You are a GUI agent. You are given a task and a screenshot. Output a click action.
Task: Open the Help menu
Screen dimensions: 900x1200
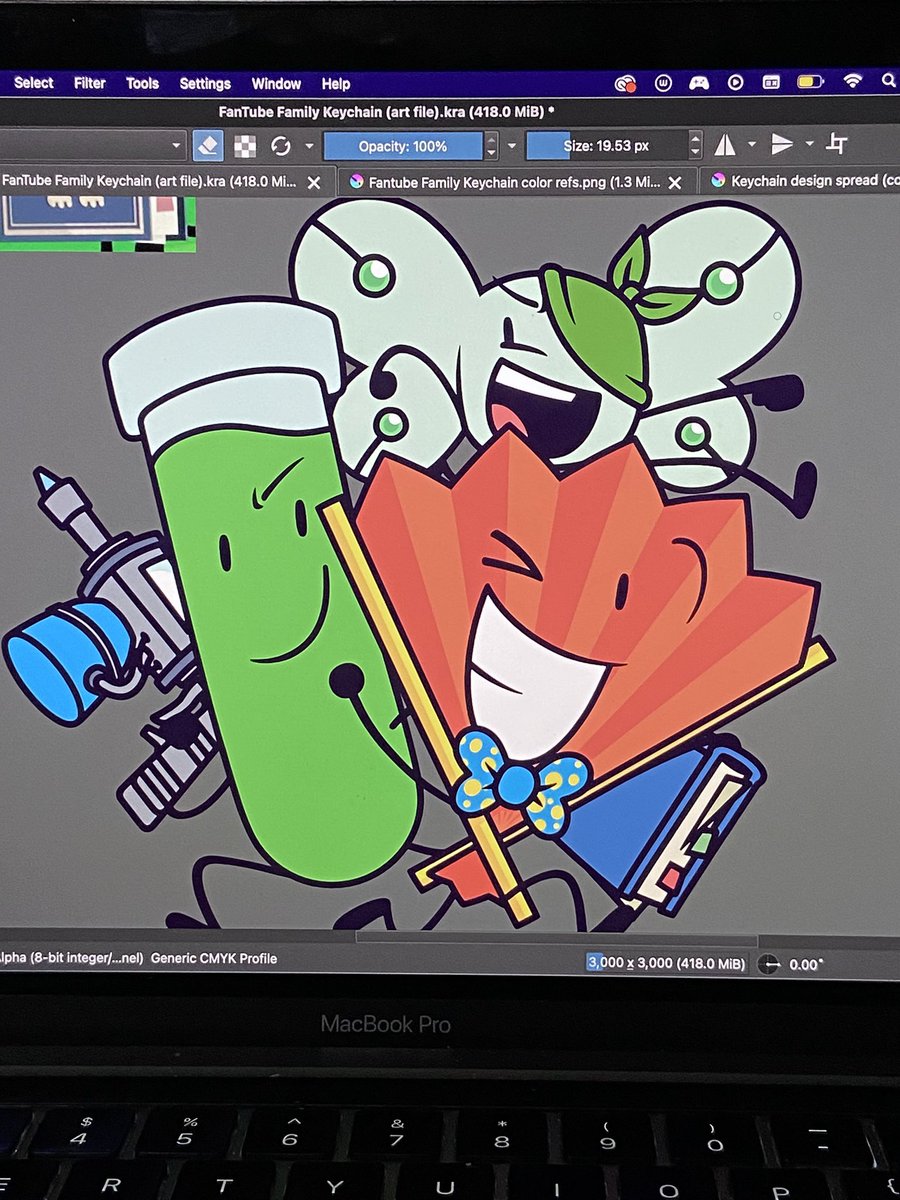(336, 84)
